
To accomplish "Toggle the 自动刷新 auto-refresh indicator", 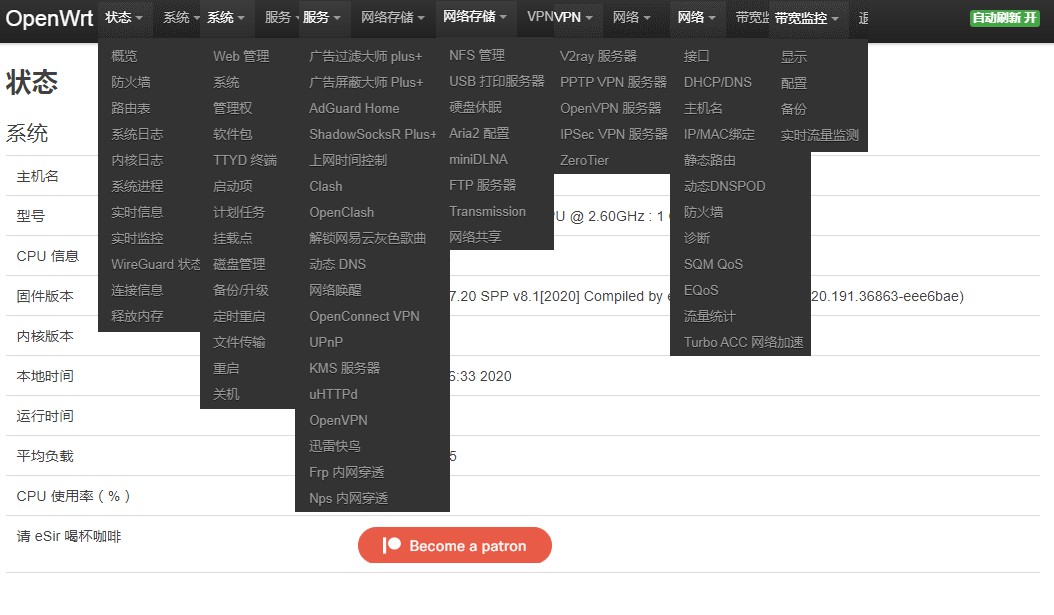I will pyautogui.click(x=1004, y=18).
